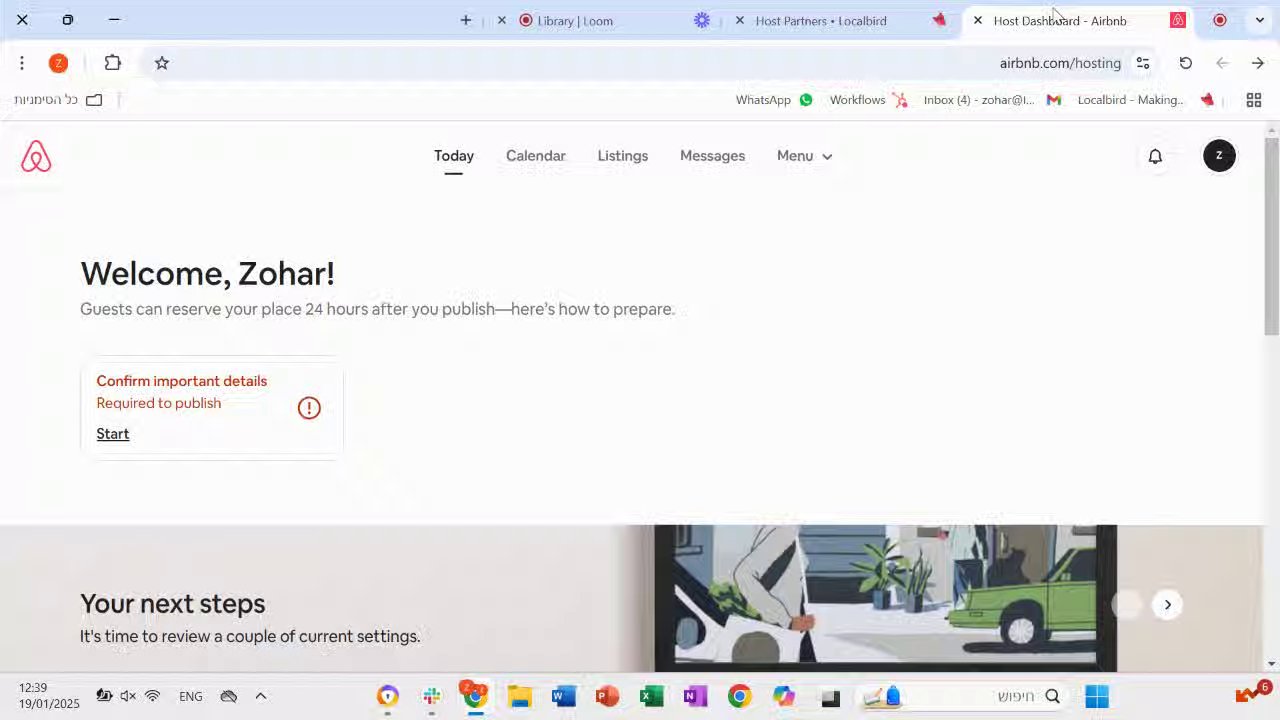Open the all bookmarks folder
The image size is (1280, 720).
(x=58, y=100)
